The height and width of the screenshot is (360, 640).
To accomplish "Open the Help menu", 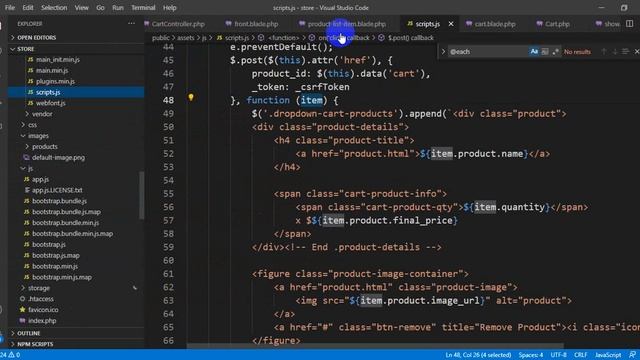I will click(x=169, y=8).
